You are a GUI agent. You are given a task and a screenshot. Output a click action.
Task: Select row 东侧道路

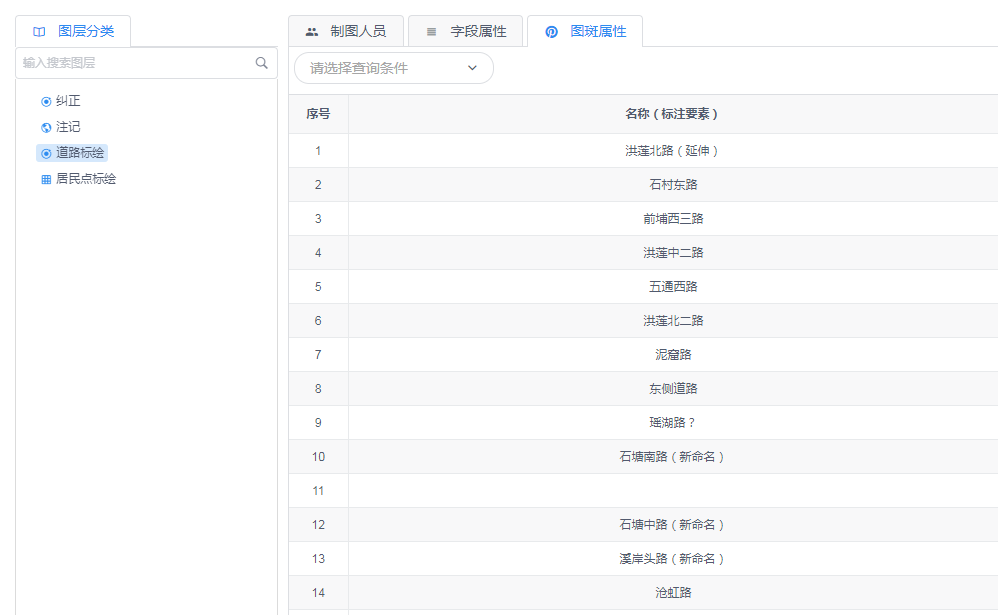pyautogui.click(x=643, y=389)
